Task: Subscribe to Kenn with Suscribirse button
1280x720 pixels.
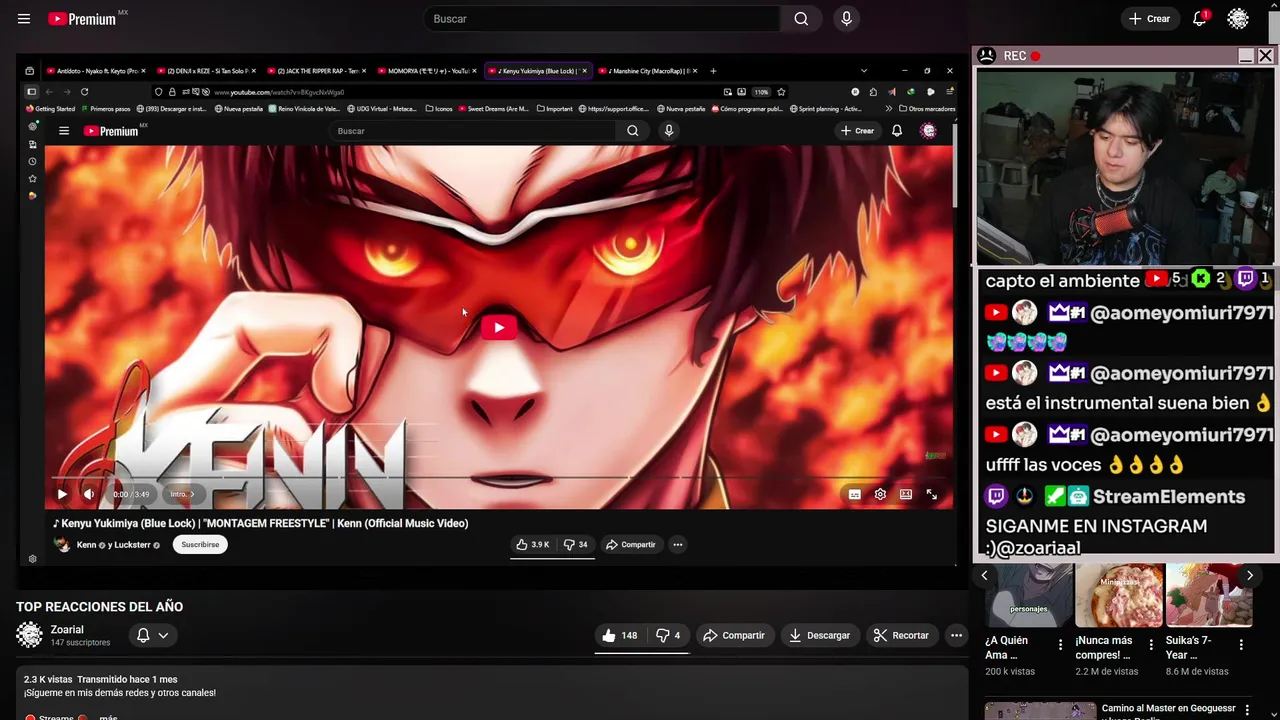Action: (200, 545)
